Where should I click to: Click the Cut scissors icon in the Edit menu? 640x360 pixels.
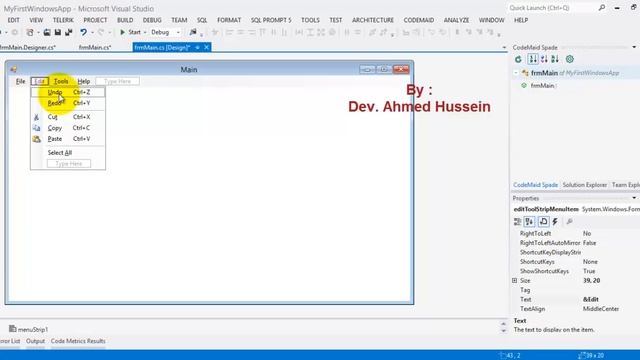coord(36,117)
